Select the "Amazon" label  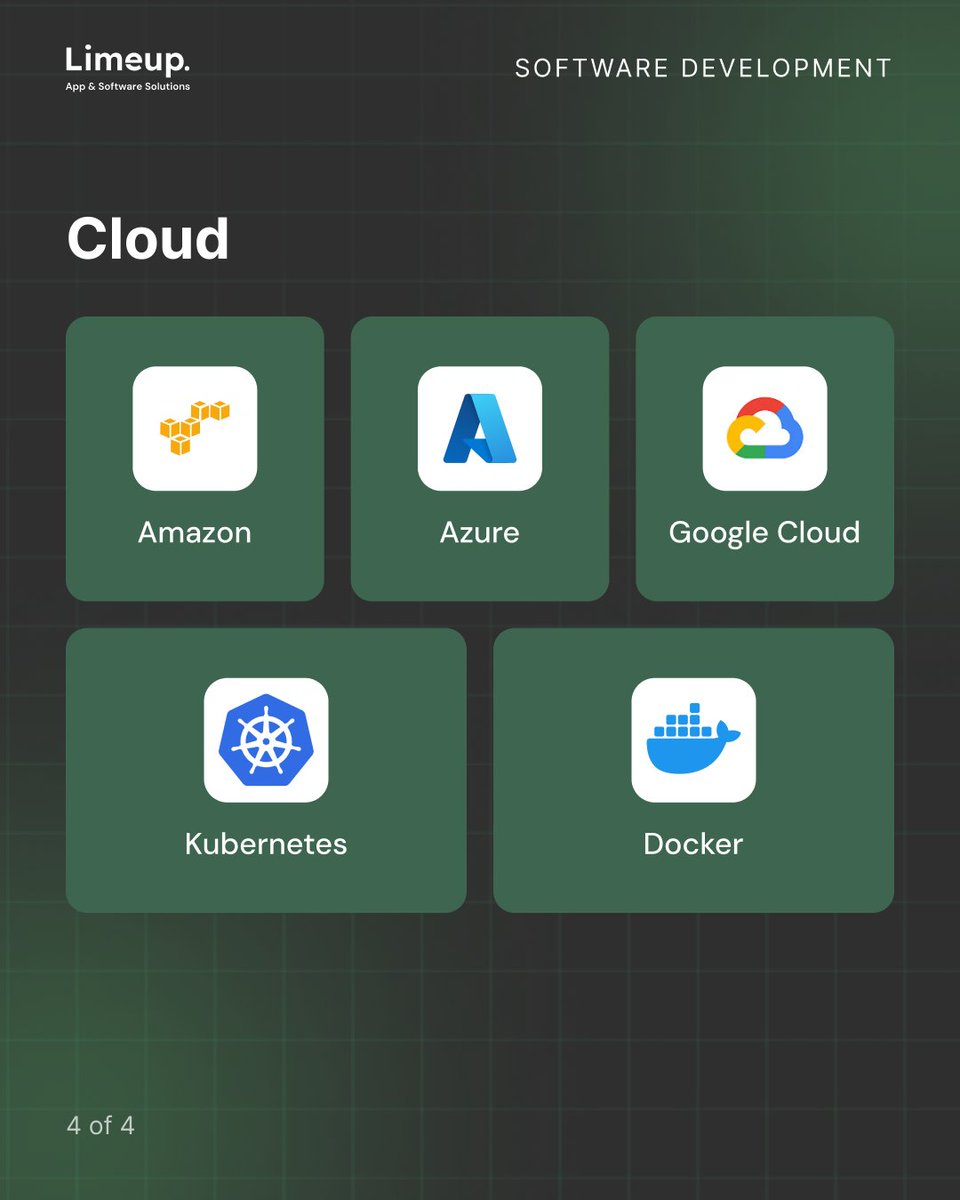pos(195,532)
